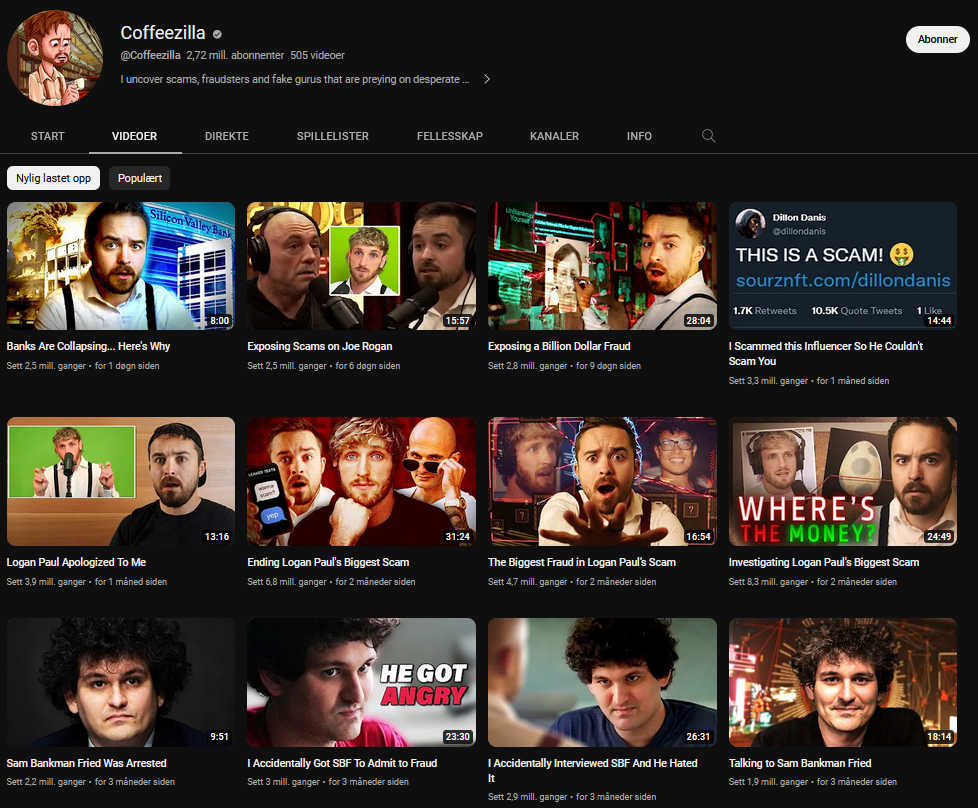Click the 'Exposing Scams on Joe Rogan' title
Viewport: 978px width, 808px height.
[x=319, y=346]
